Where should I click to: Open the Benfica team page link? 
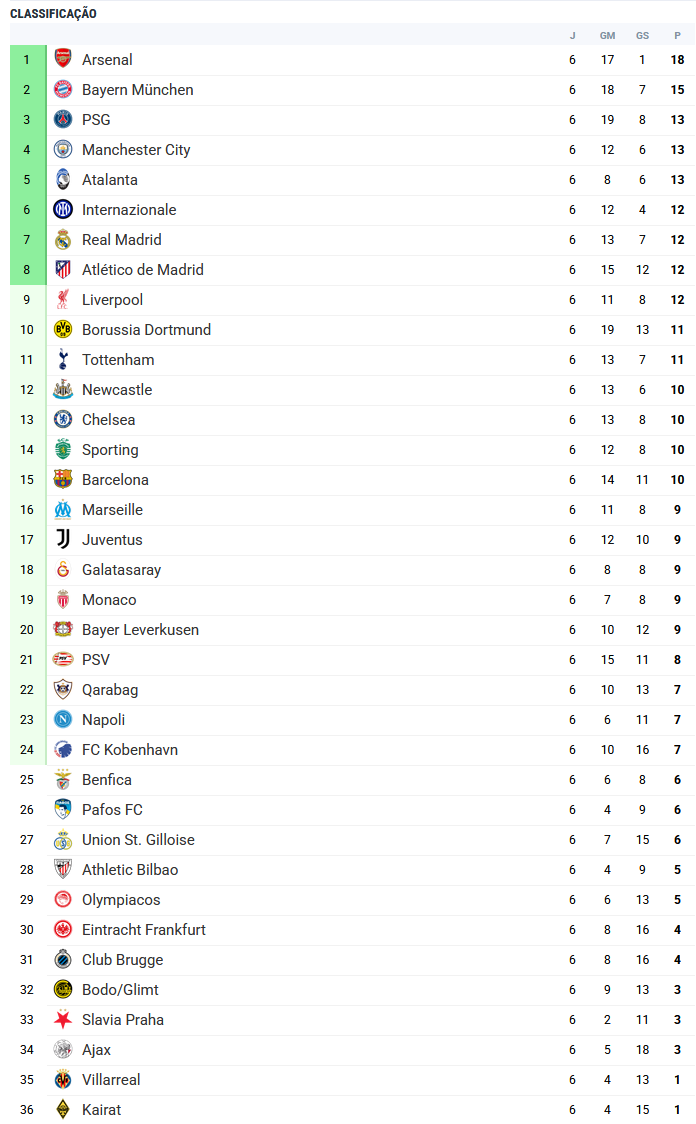pos(107,780)
